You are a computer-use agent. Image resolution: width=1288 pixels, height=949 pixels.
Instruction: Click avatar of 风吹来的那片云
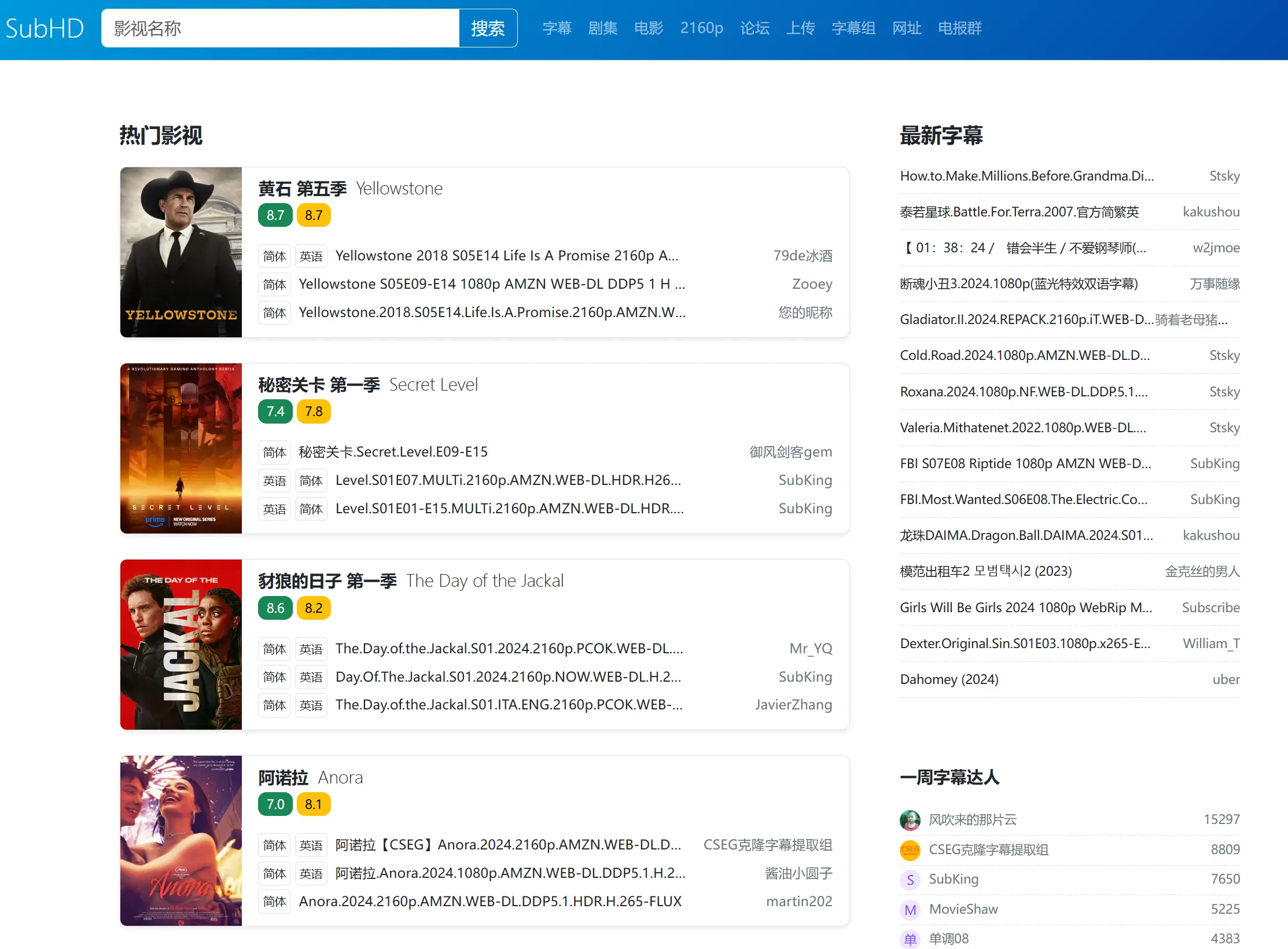[910, 819]
